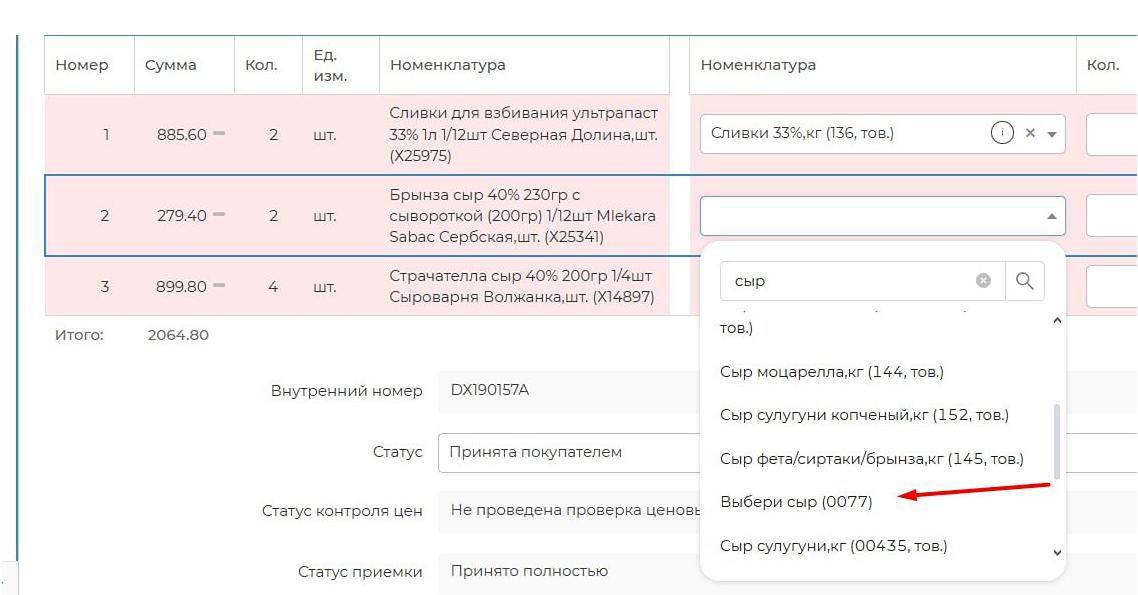Click the minus icon next to sum 885.60
This screenshot has width=1138, height=595.
pos(219,134)
